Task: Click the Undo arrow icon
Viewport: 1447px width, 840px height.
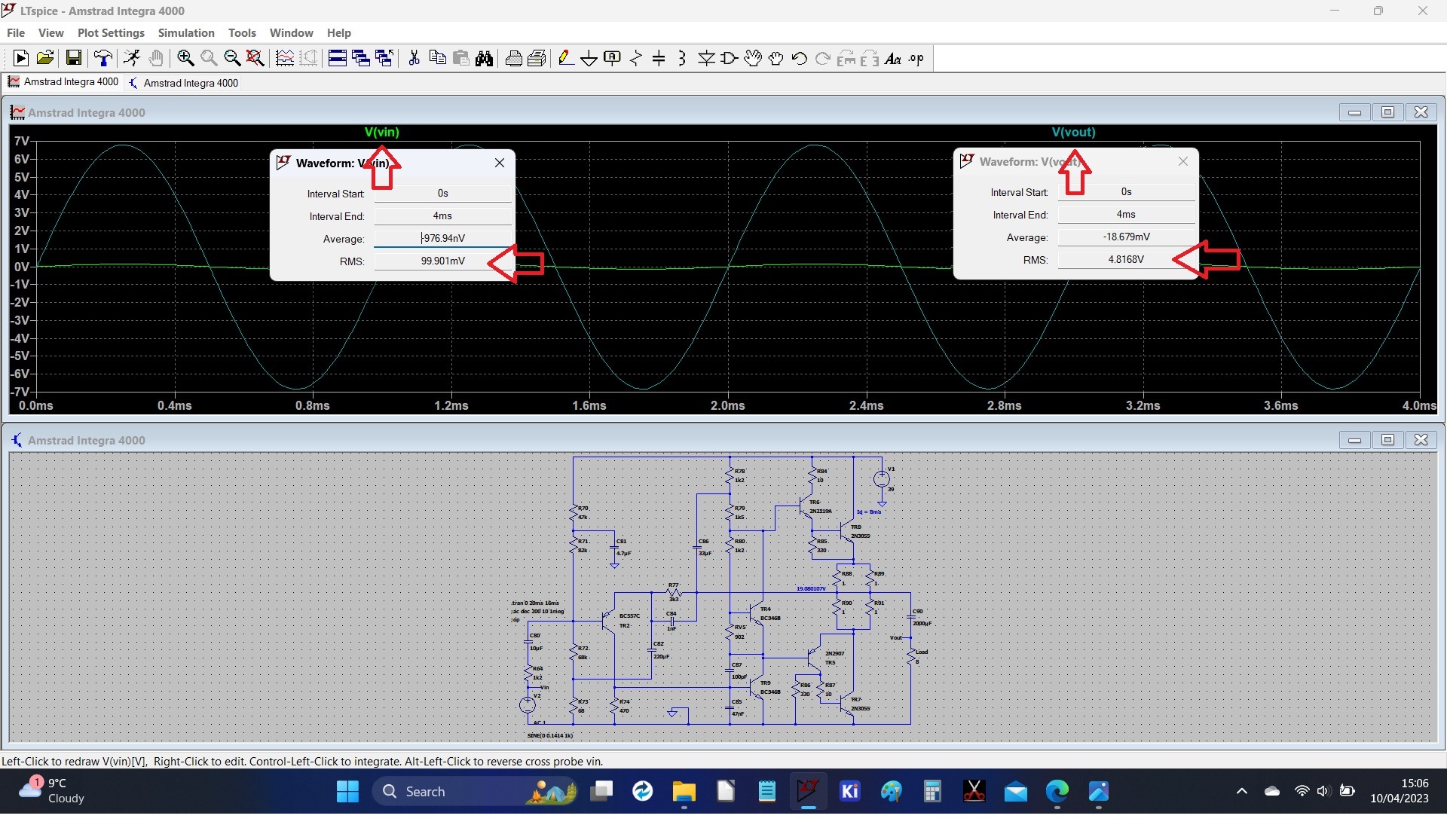Action: [x=800, y=58]
